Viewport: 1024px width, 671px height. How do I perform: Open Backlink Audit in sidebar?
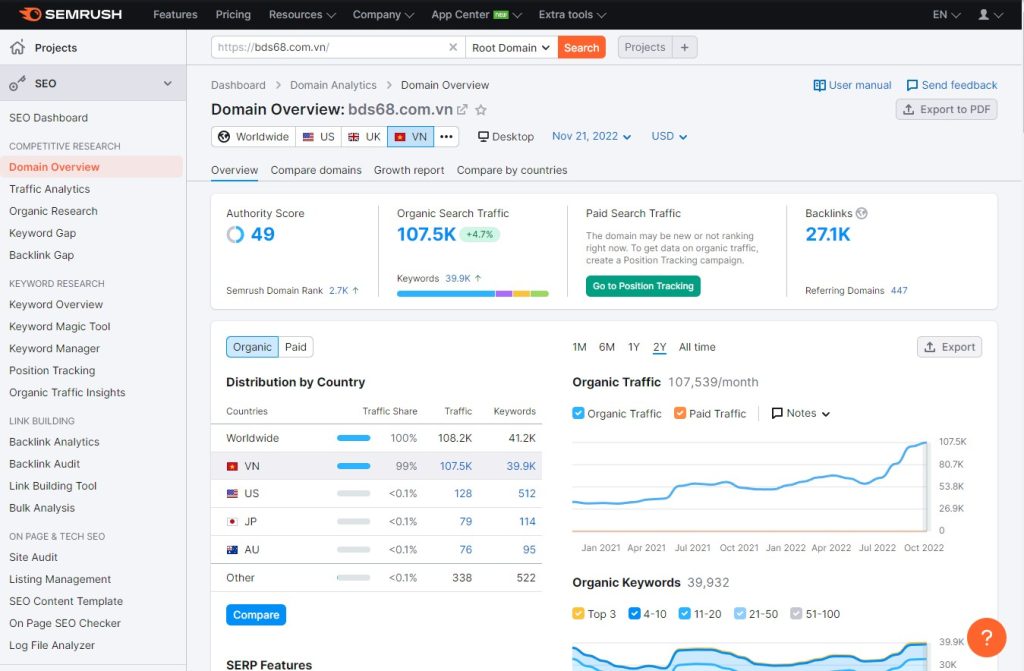coord(44,464)
